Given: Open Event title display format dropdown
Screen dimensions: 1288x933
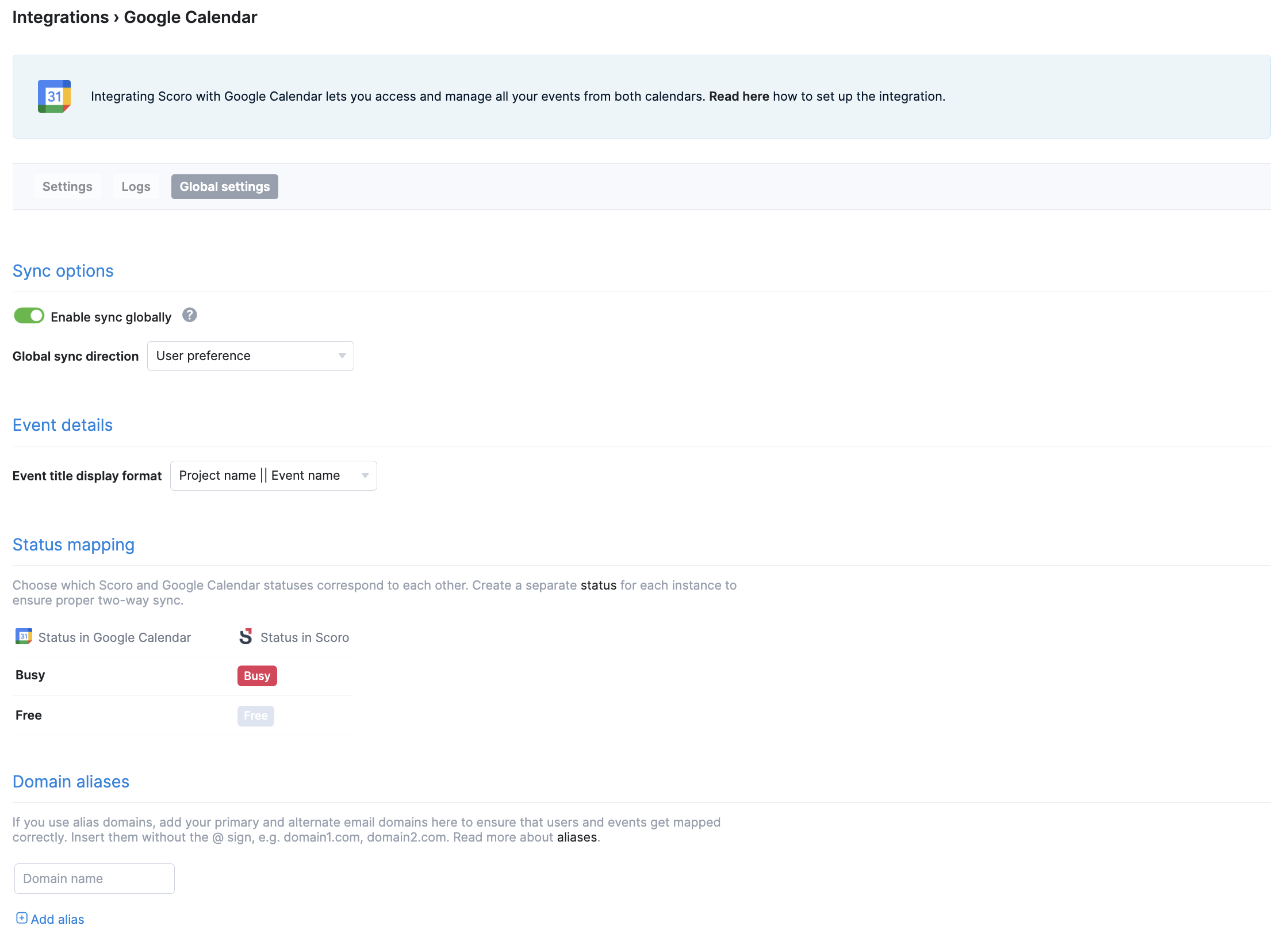Looking at the screenshot, I should tap(274, 476).
